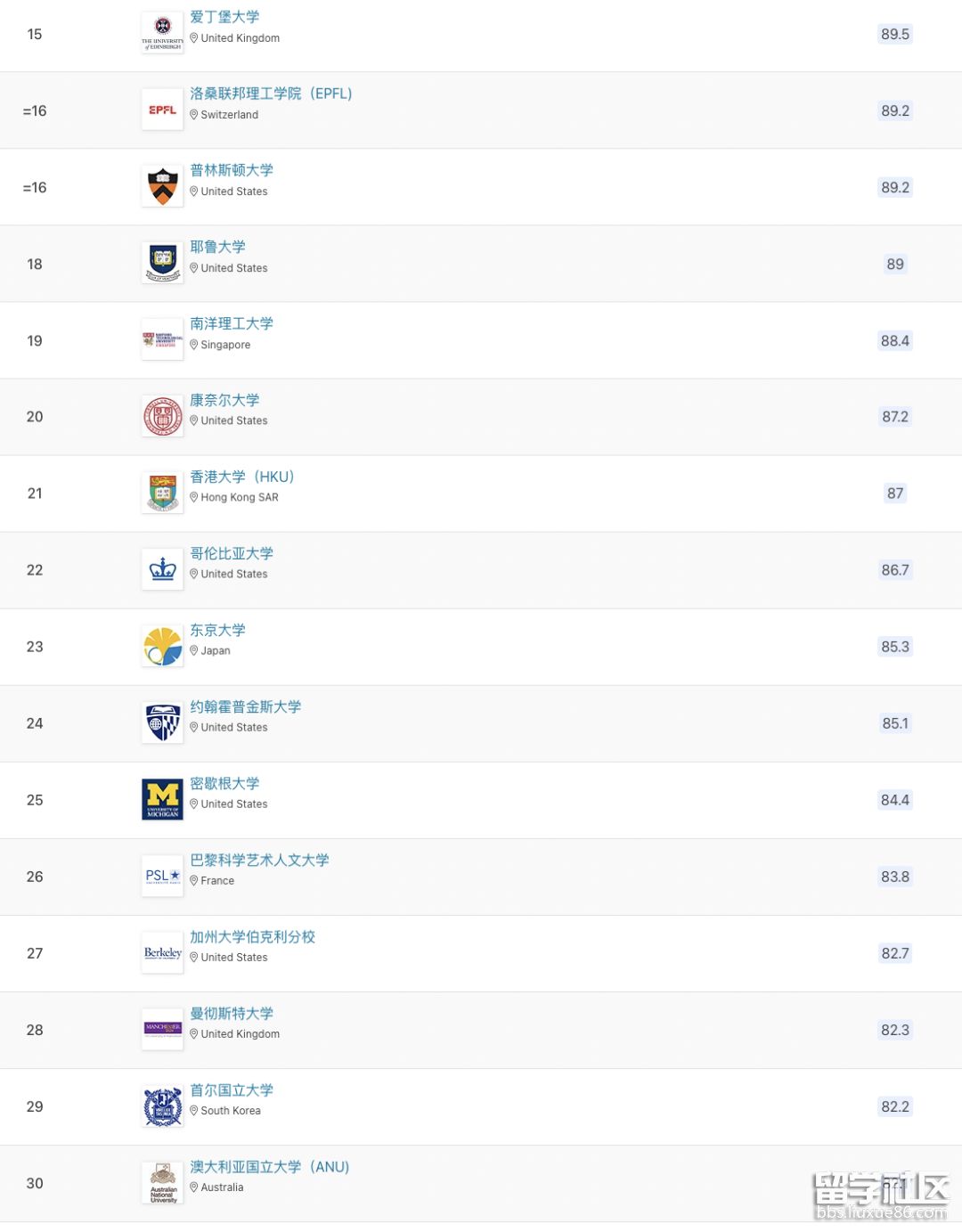The image size is (962, 1232).
Task: Click the Princeton shield logo
Action: [x=162, y=187]
